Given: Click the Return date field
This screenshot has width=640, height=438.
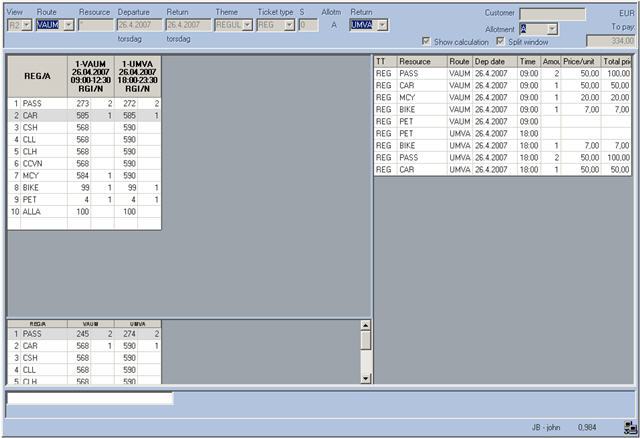Looking at the screenshot, I should coord(188,25).
